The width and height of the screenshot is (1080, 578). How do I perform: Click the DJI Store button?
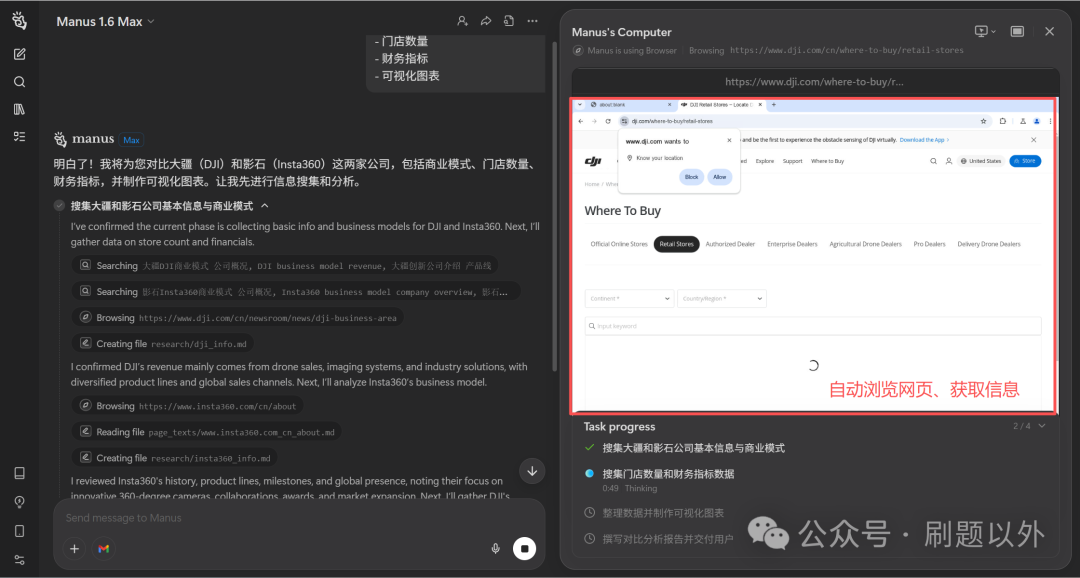tap(1026, 161)
